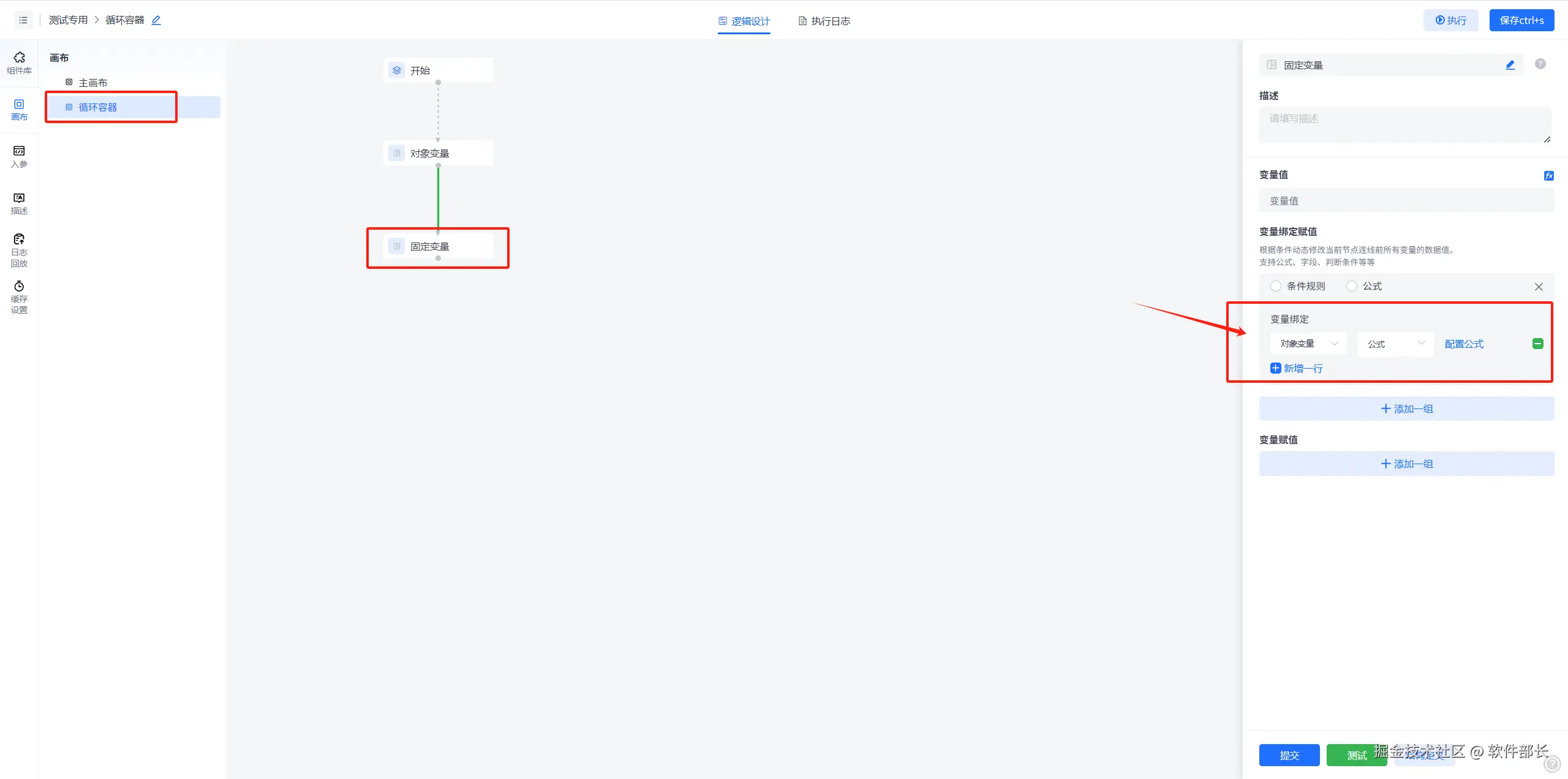
Task: Click the green minus icon to remove binding row
Action: click(x=1537, y=344)
